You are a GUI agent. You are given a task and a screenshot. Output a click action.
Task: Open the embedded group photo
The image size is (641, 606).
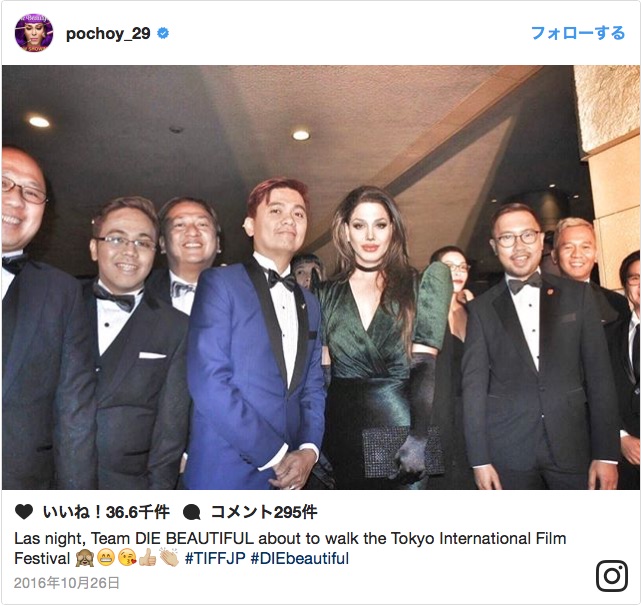pos(320,277)
